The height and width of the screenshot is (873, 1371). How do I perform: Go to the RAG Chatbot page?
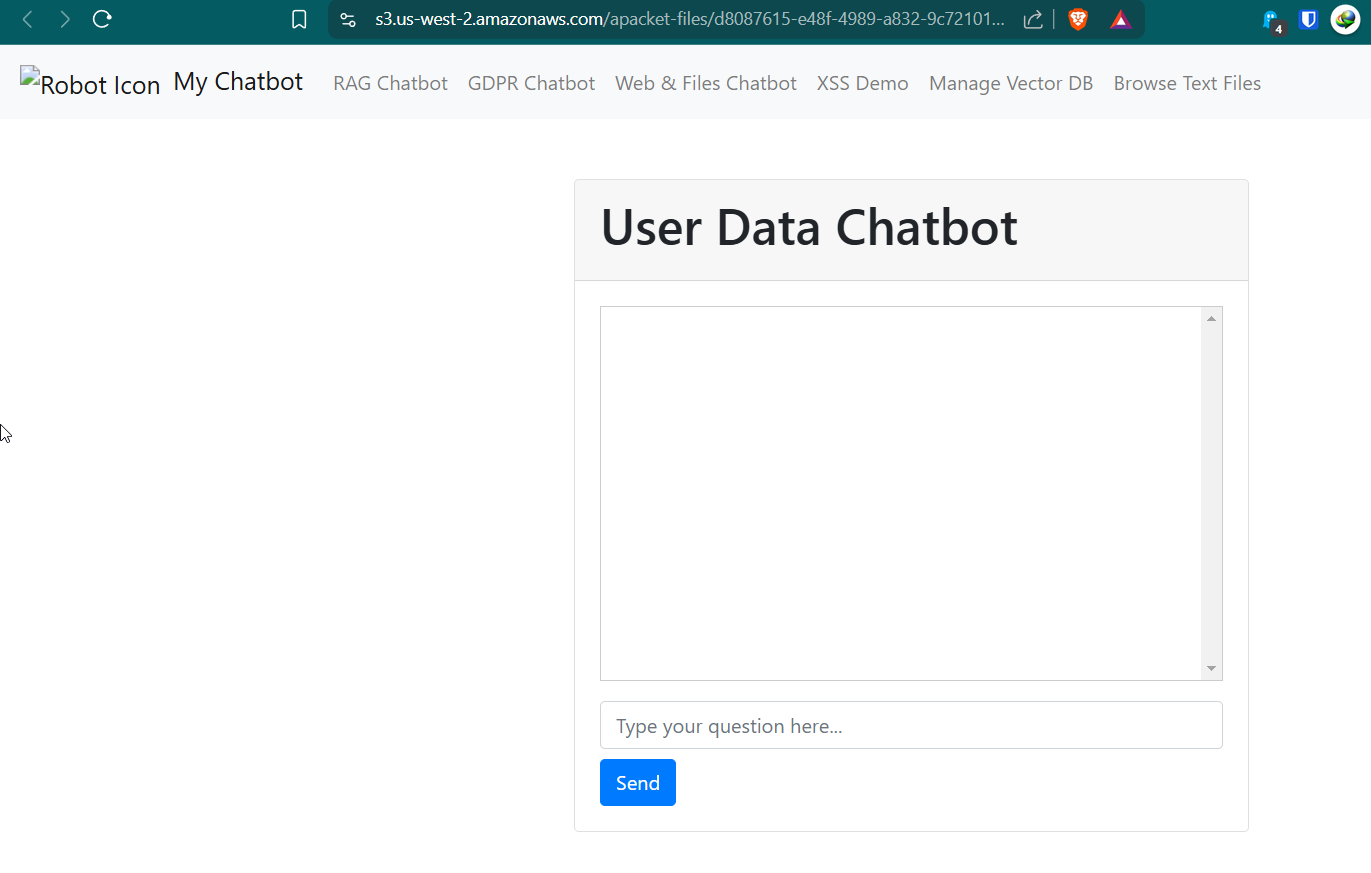(x=390, y=84)
